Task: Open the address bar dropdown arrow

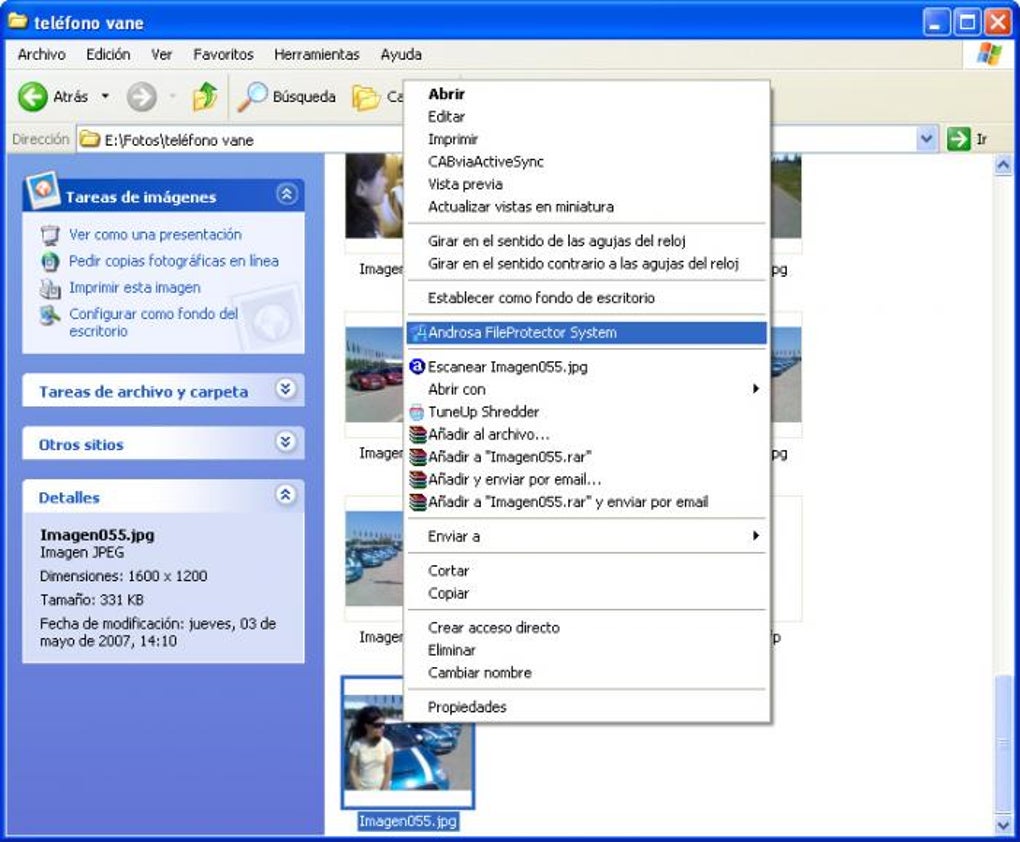Action: pos(926,139)
